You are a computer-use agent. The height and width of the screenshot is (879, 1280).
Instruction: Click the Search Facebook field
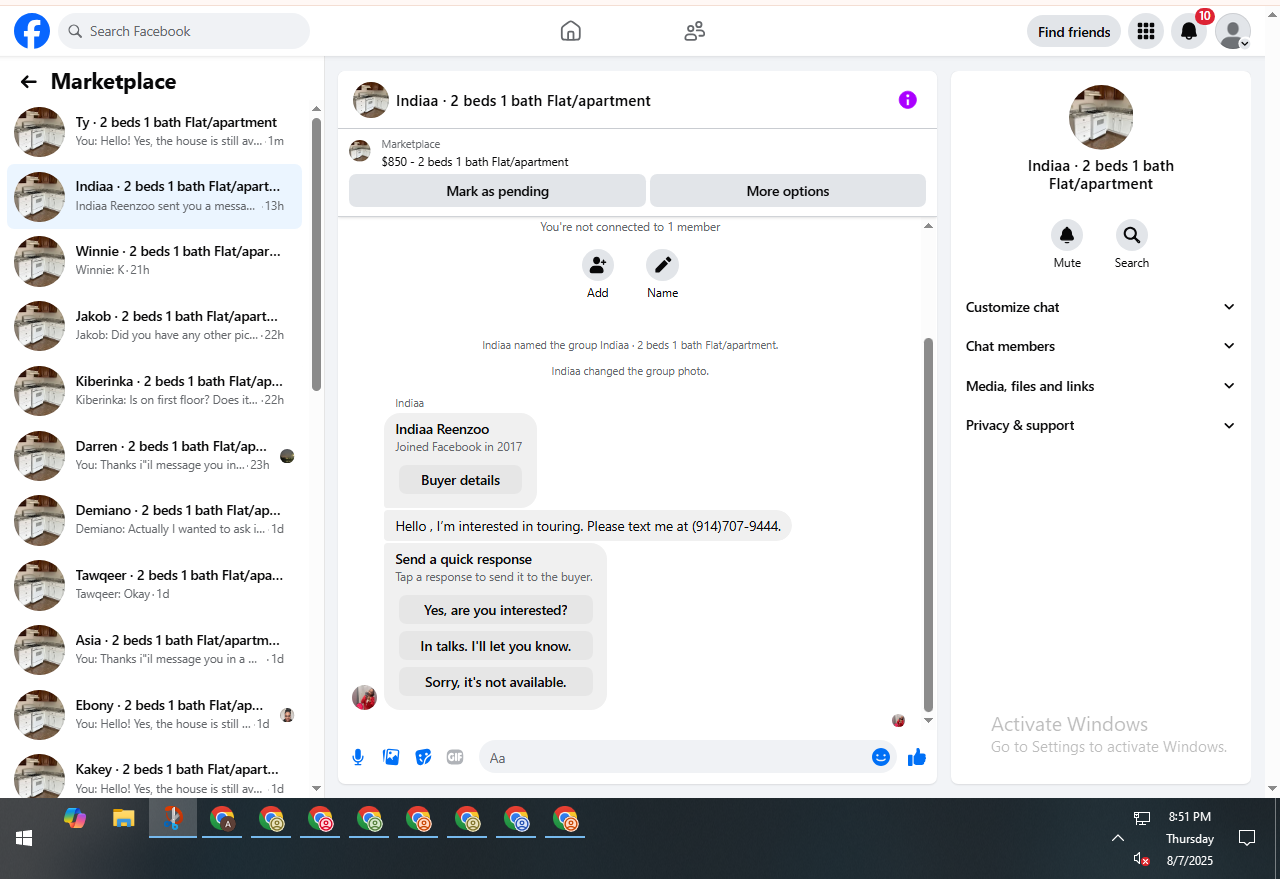point(184,31)
